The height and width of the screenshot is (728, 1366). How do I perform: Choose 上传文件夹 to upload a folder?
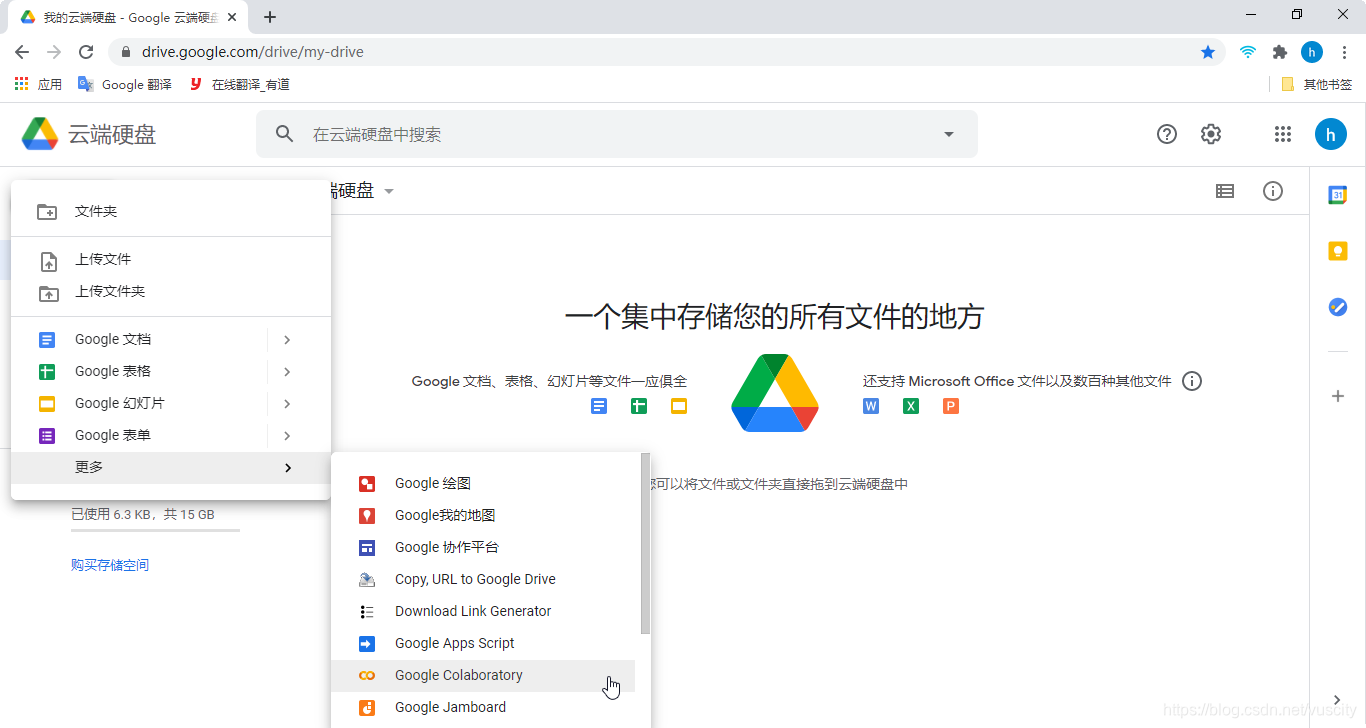coord(171,291)
